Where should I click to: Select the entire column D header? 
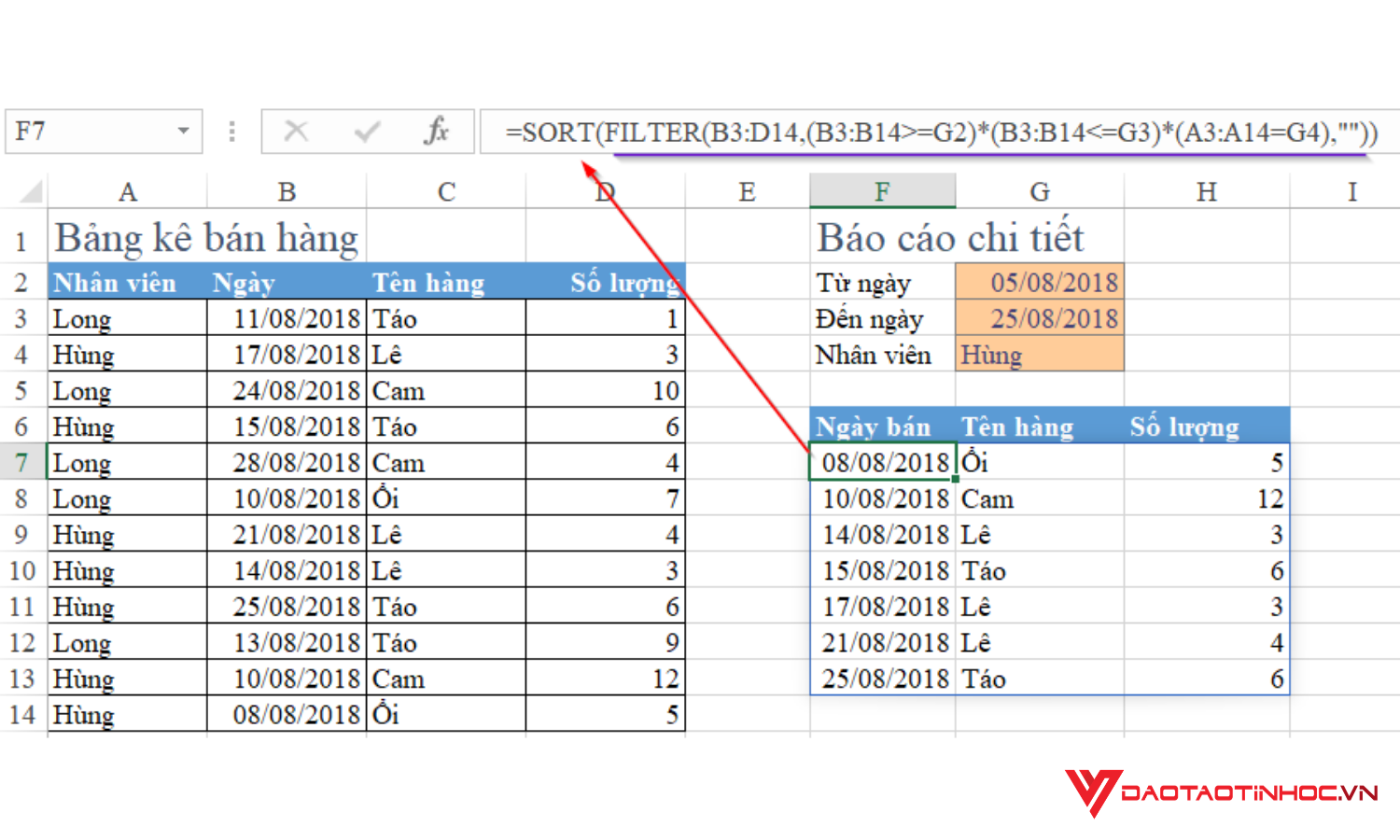click(605, 189)
